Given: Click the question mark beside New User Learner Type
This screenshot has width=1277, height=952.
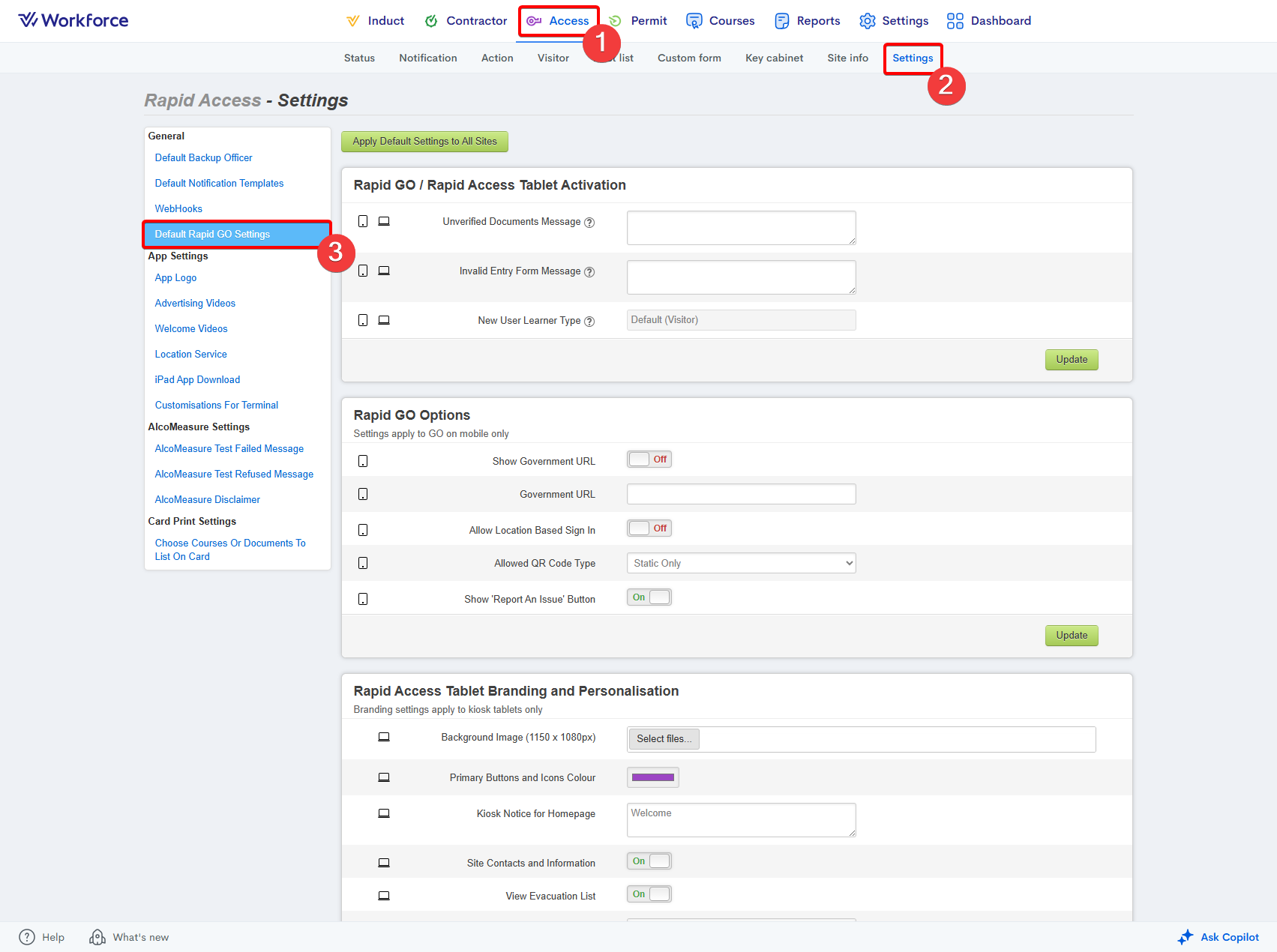Looking at the screenshot, I should (589, 322).
